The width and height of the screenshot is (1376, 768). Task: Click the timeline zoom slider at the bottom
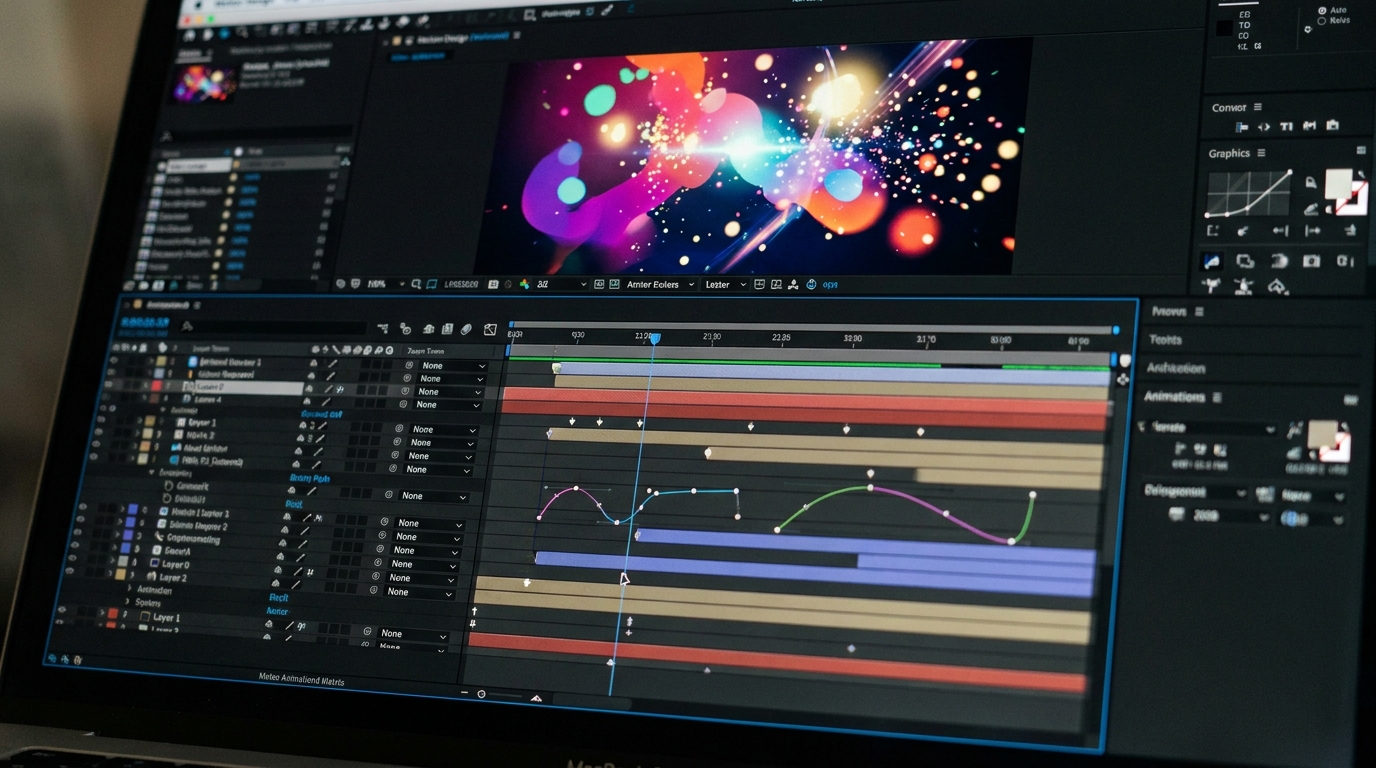tap(499, 695)
